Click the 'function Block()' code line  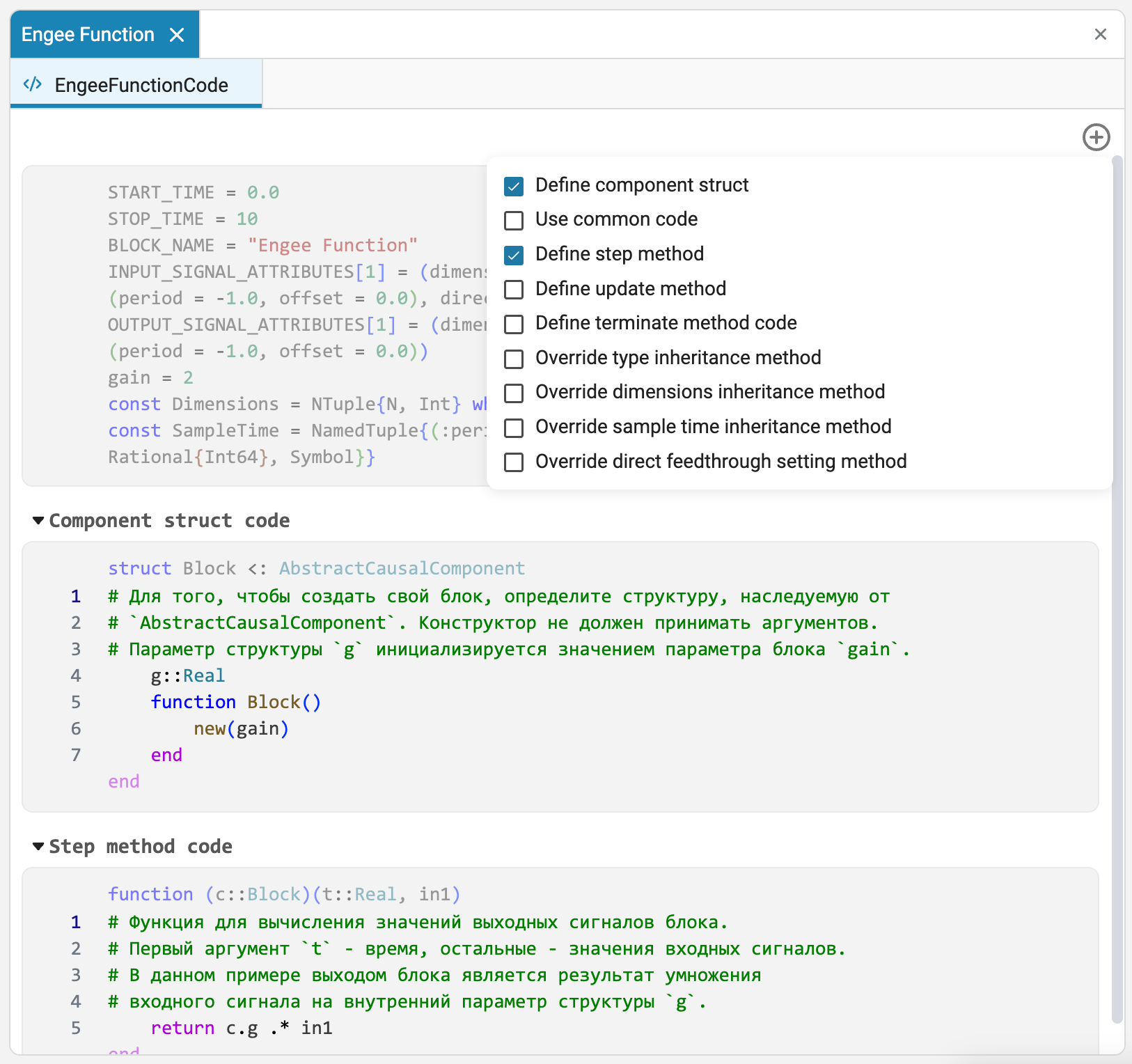236,702
